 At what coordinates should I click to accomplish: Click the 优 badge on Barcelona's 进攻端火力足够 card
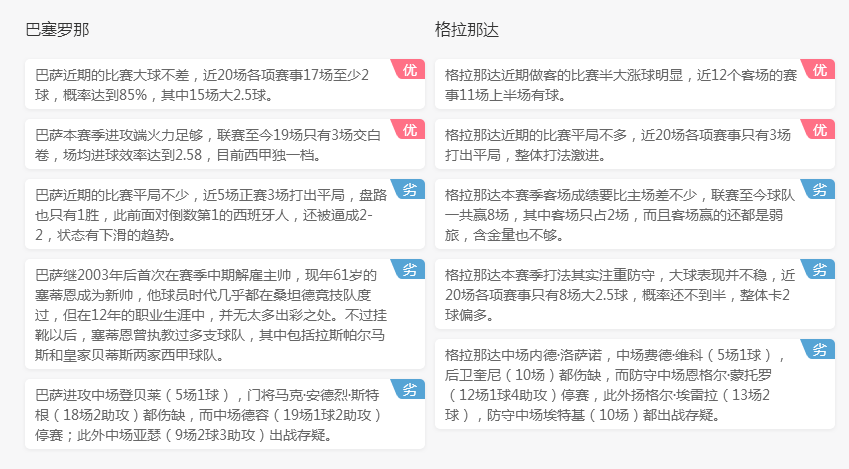(409, 129)
